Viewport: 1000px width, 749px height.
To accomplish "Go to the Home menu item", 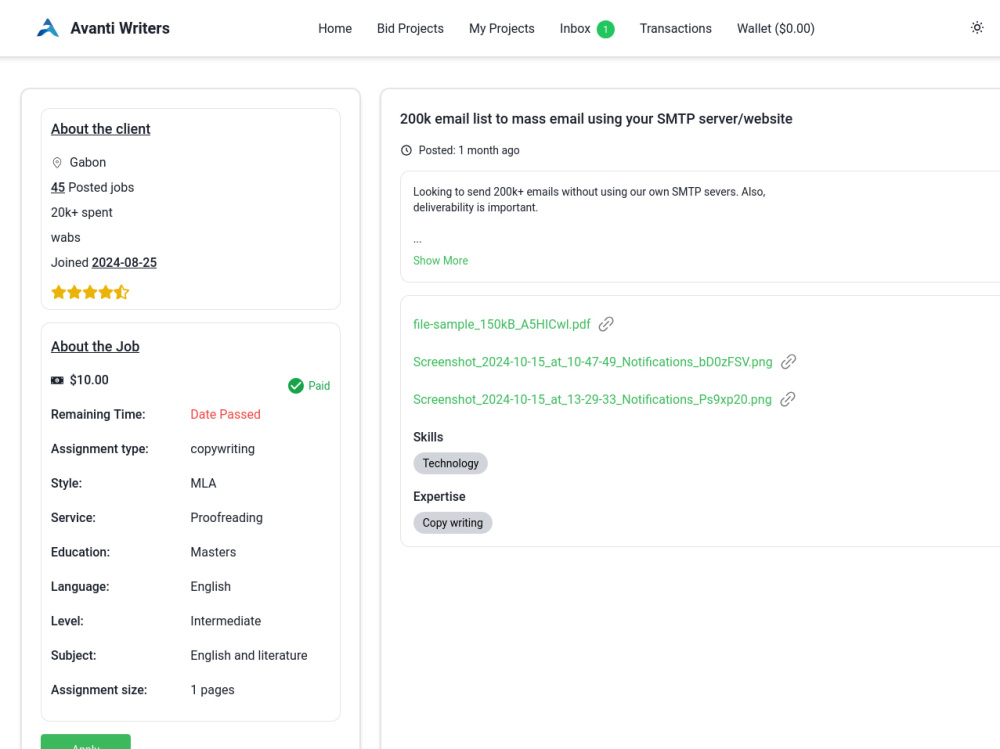I will tap(335, 29).
